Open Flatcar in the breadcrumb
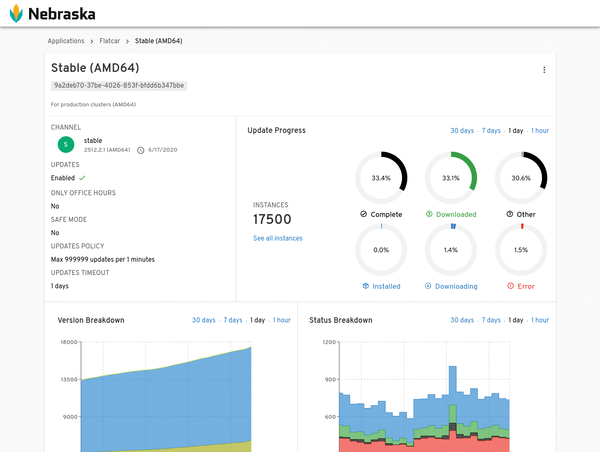Image resolution: width=600 pixels, height=452 pixels. [x=109, y=41]
